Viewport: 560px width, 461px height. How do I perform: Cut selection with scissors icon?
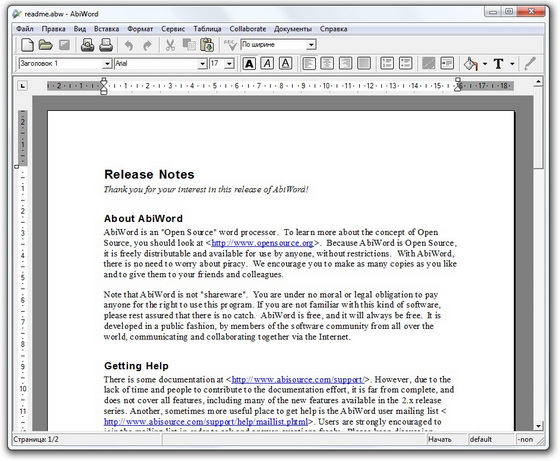point(170,45)
